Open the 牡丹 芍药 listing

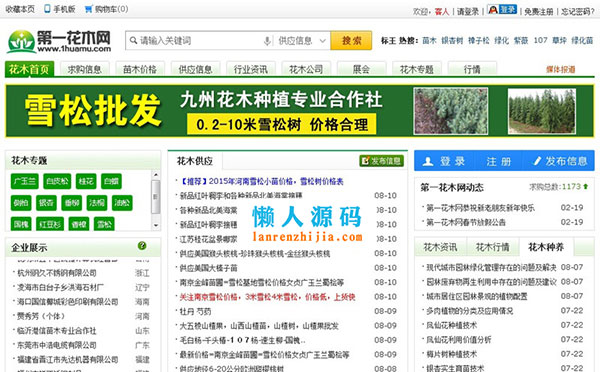(x=195, y=312)
